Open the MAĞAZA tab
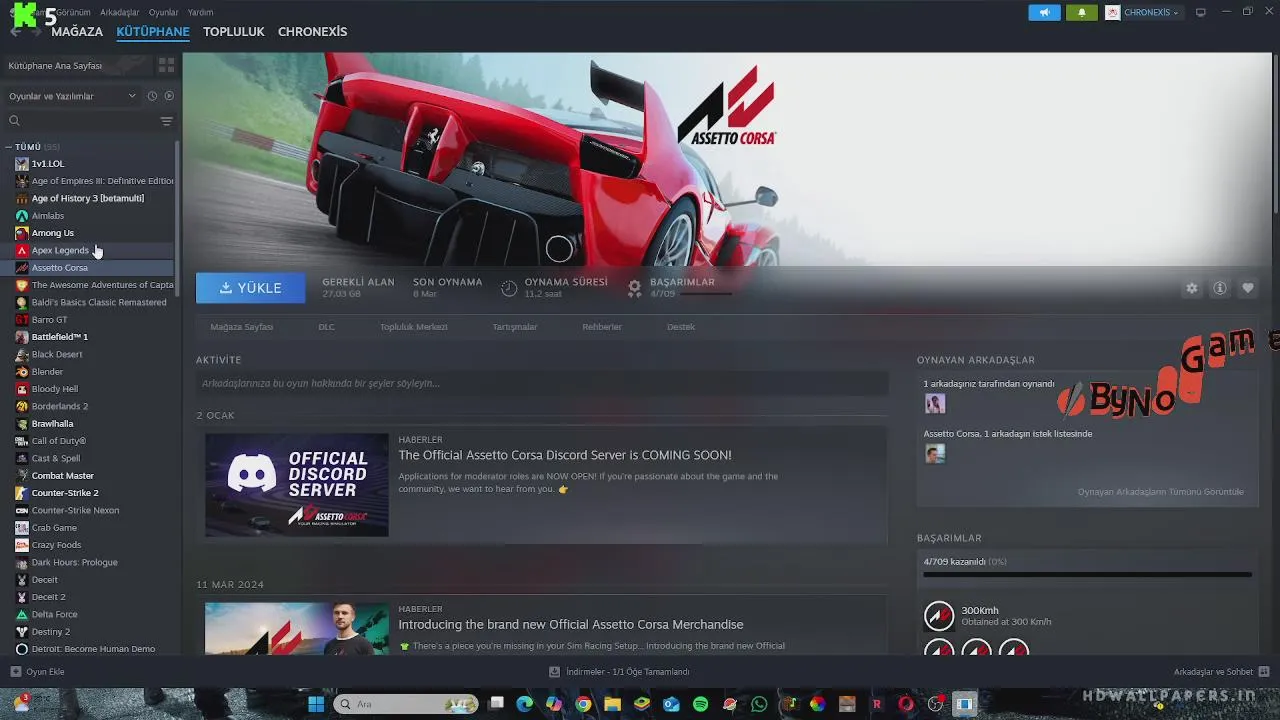 pyautogui.click(x=77, y=31)
